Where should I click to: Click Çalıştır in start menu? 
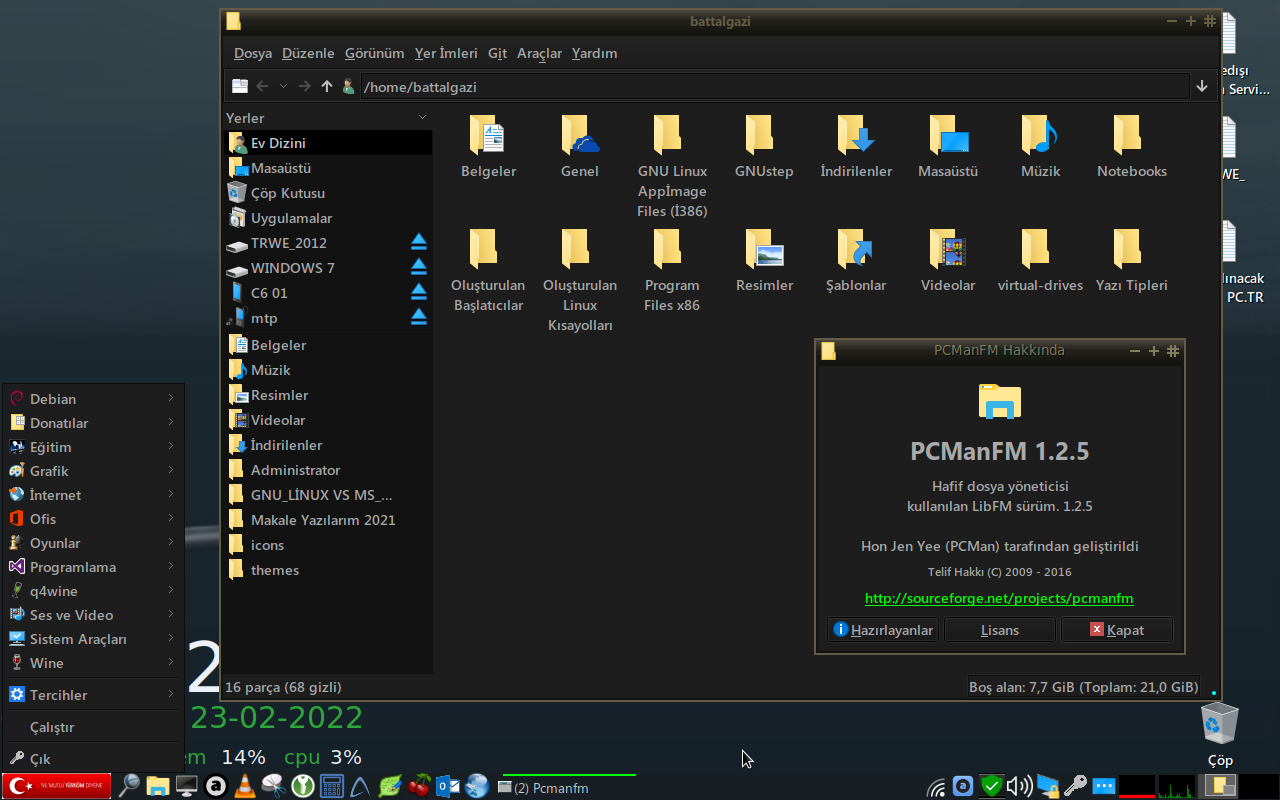[93, 727]
